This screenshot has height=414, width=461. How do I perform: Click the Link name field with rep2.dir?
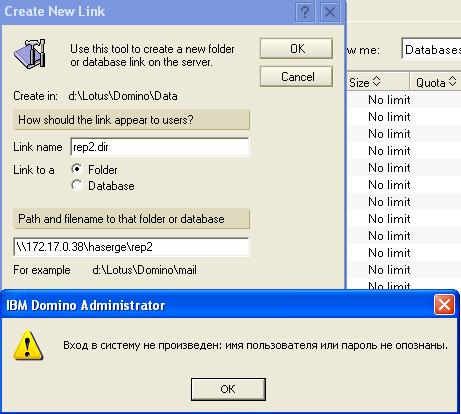[160, 147]
